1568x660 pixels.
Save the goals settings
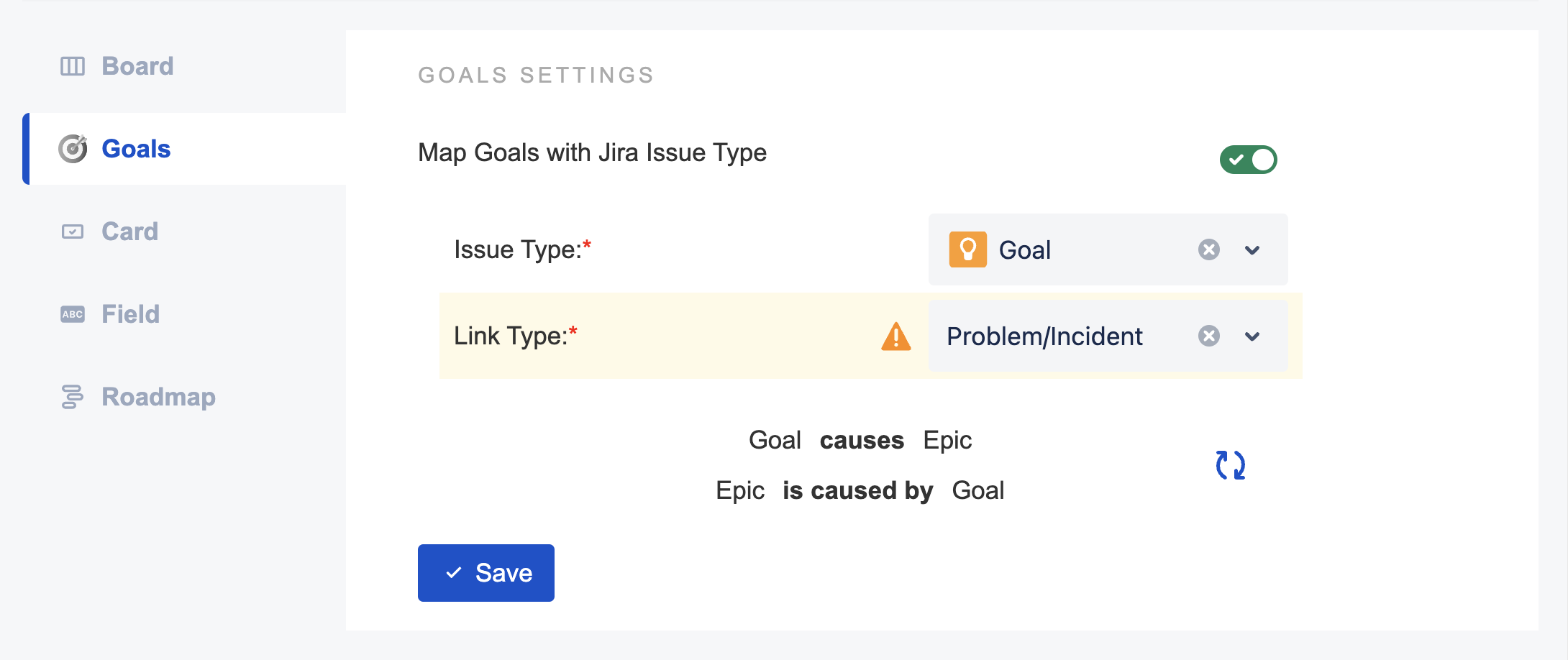click(486, 573)
